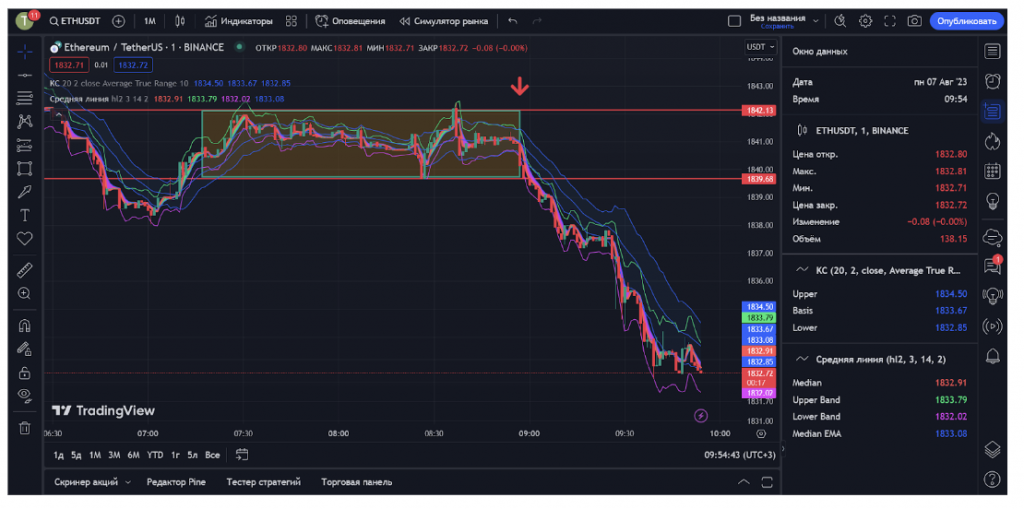1024x509 pixels.
Task: Open the pattern drawing tools
Action: point(25,121)
